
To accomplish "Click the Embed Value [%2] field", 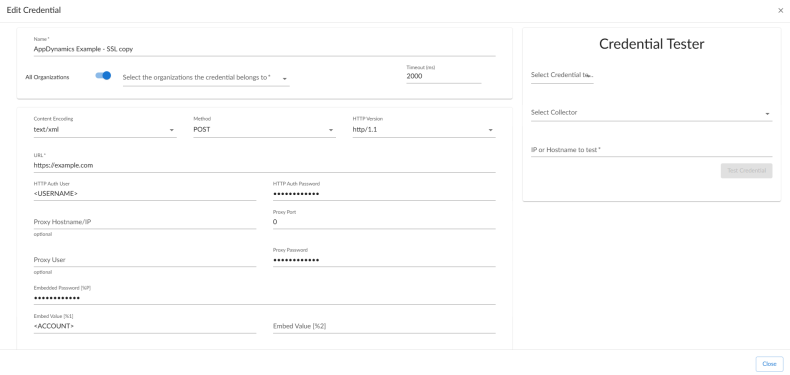I will [x=384, y=327].
